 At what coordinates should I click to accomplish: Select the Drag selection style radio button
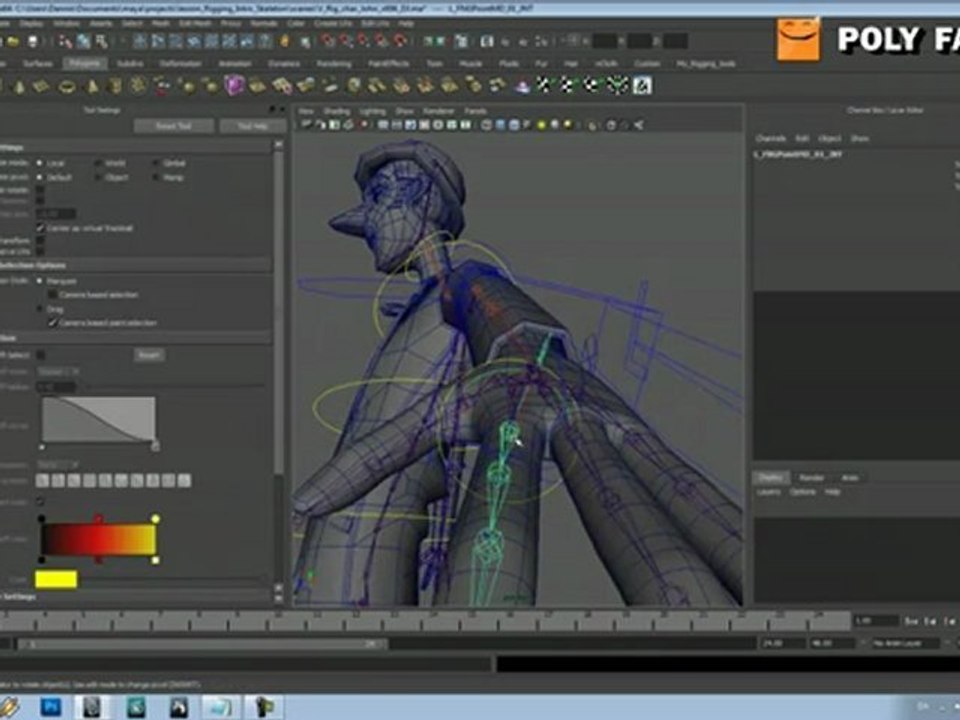coord(40,309)
